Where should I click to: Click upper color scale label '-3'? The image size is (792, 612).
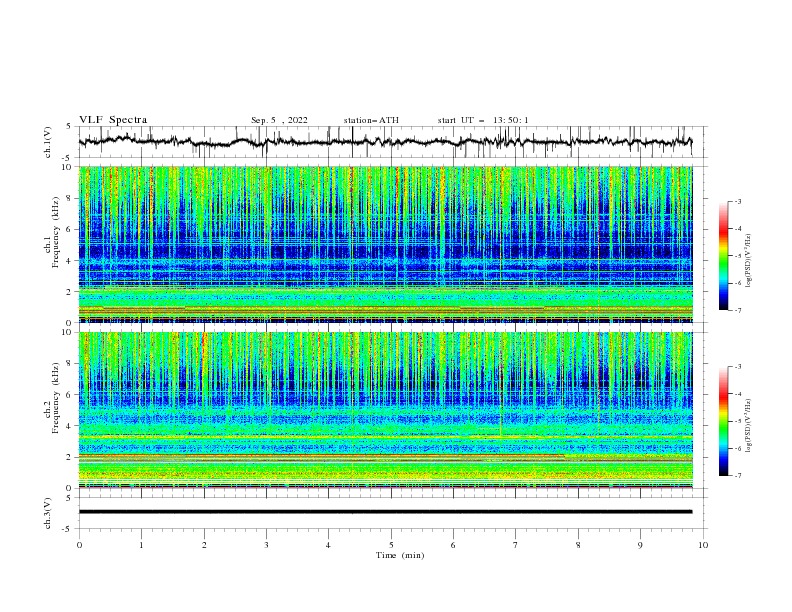(x=737, y=201)
